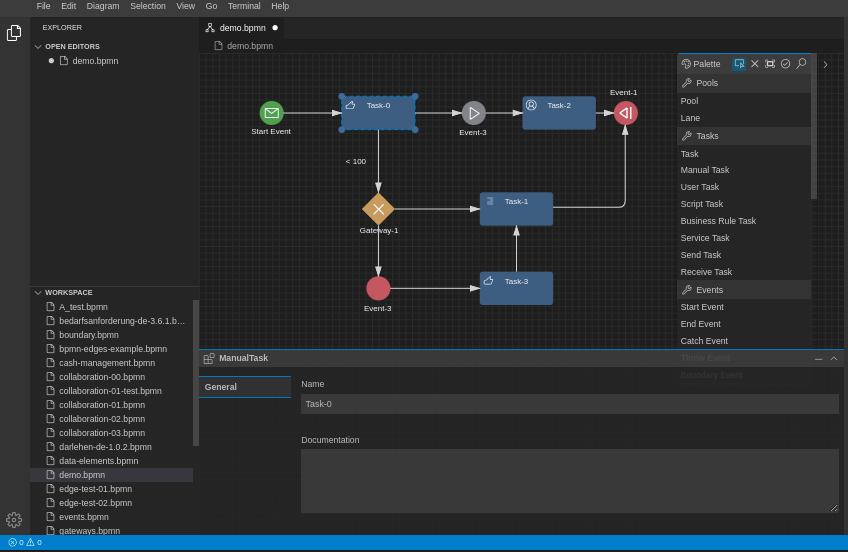Pick Start Event from the palette
This screenshot has width=848, height=552.
click(744, 307)
